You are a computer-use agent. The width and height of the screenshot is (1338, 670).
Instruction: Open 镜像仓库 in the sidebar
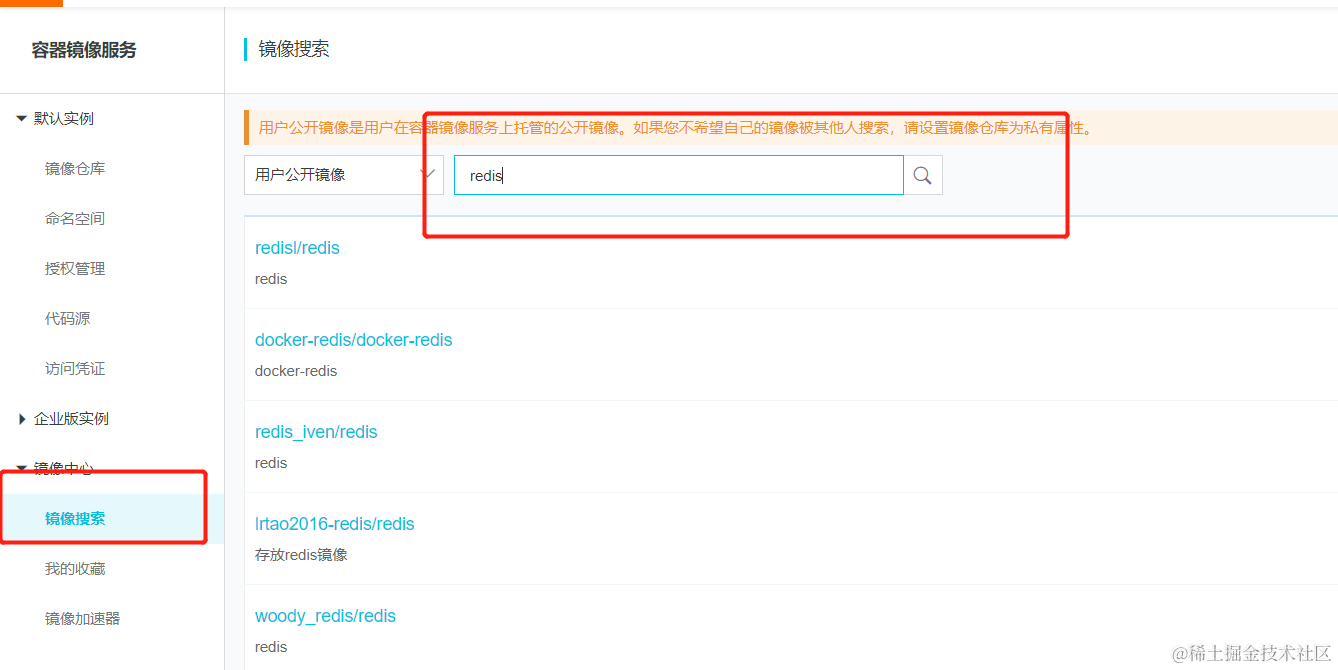75,169
